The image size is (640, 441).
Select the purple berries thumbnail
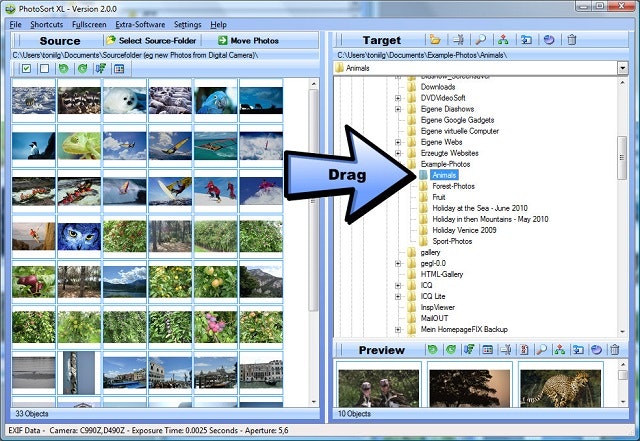point(216,327)
